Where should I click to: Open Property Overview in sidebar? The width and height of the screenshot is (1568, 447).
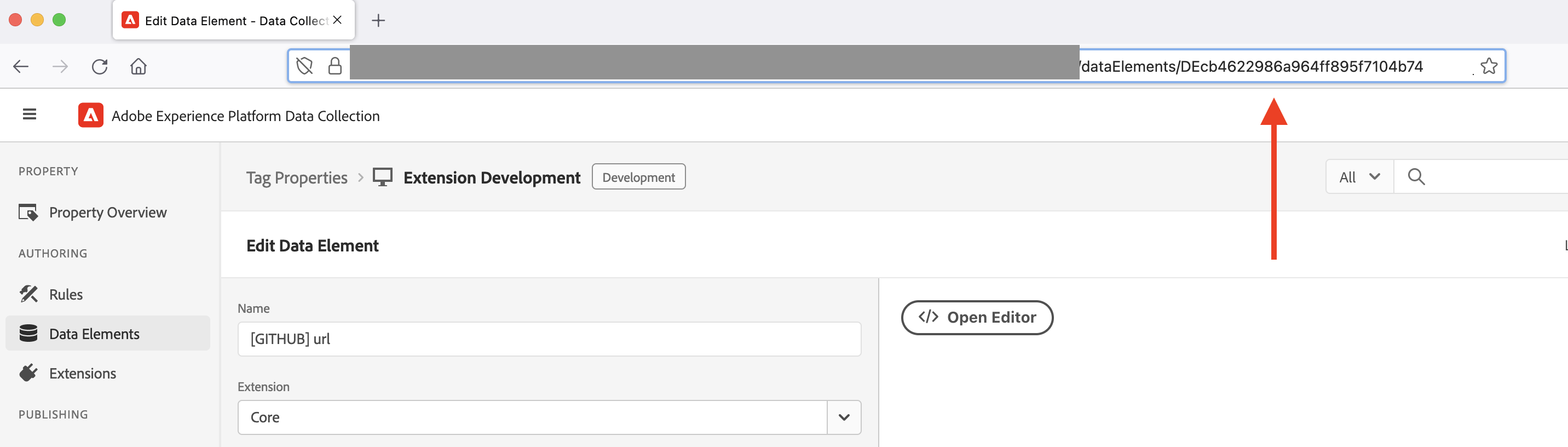(x=108, y=213)
